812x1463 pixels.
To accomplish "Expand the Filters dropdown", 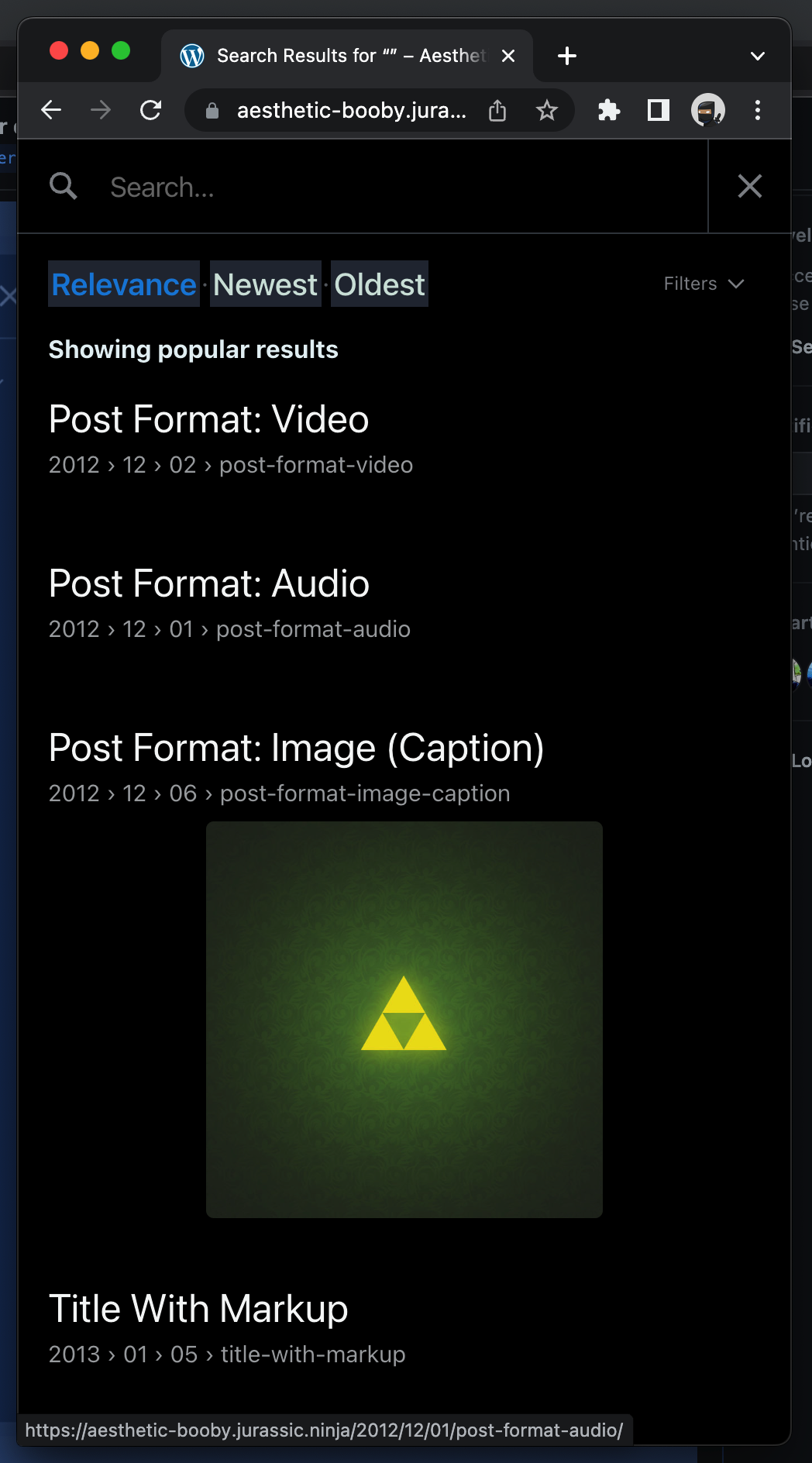I will [x=704, y=284].
